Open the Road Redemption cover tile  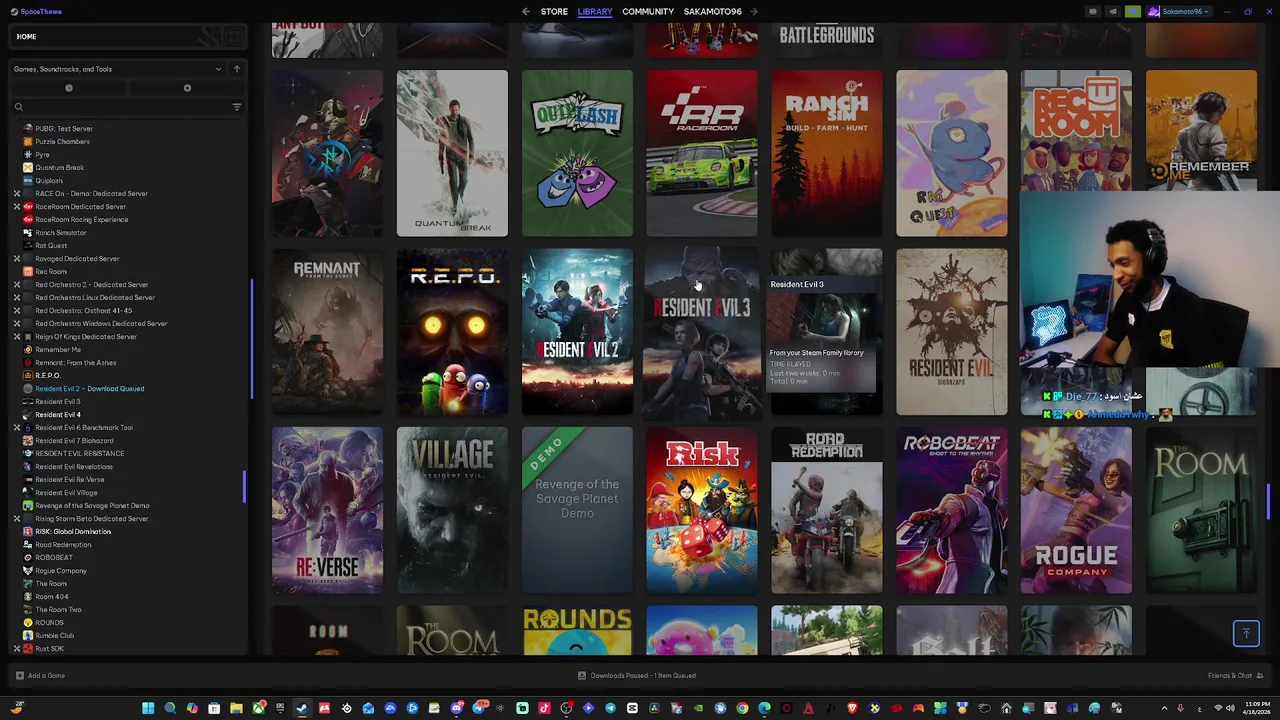[827, 510]
